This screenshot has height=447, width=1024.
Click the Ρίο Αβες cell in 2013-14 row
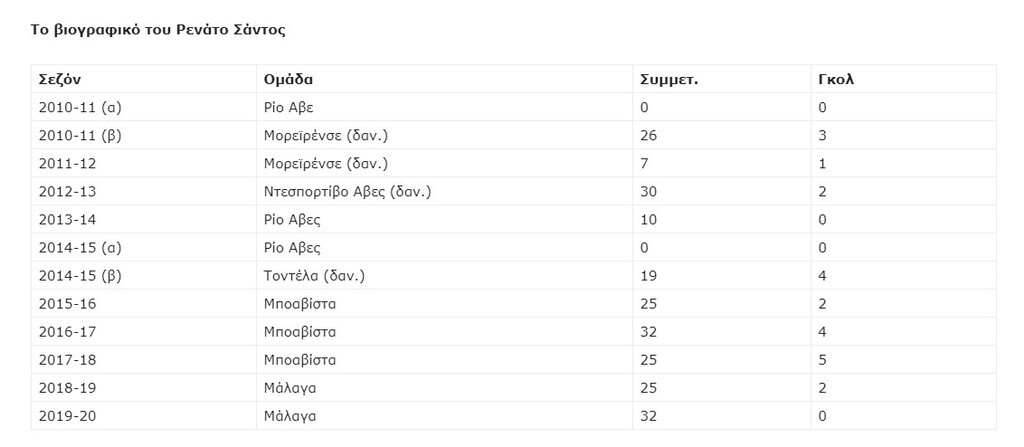tap(292, 219)
